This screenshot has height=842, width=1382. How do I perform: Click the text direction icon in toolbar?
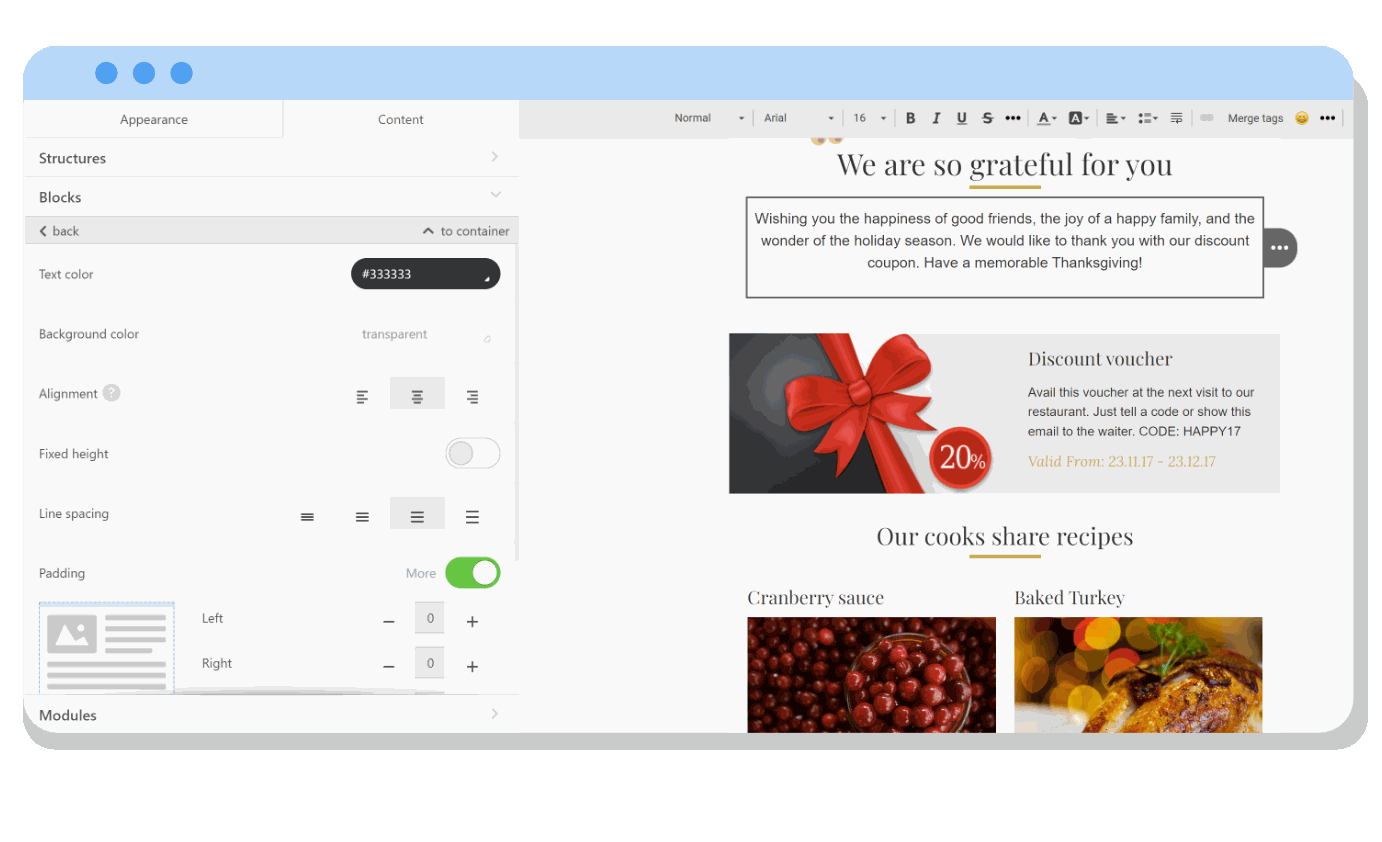(x=1177, y=118)
